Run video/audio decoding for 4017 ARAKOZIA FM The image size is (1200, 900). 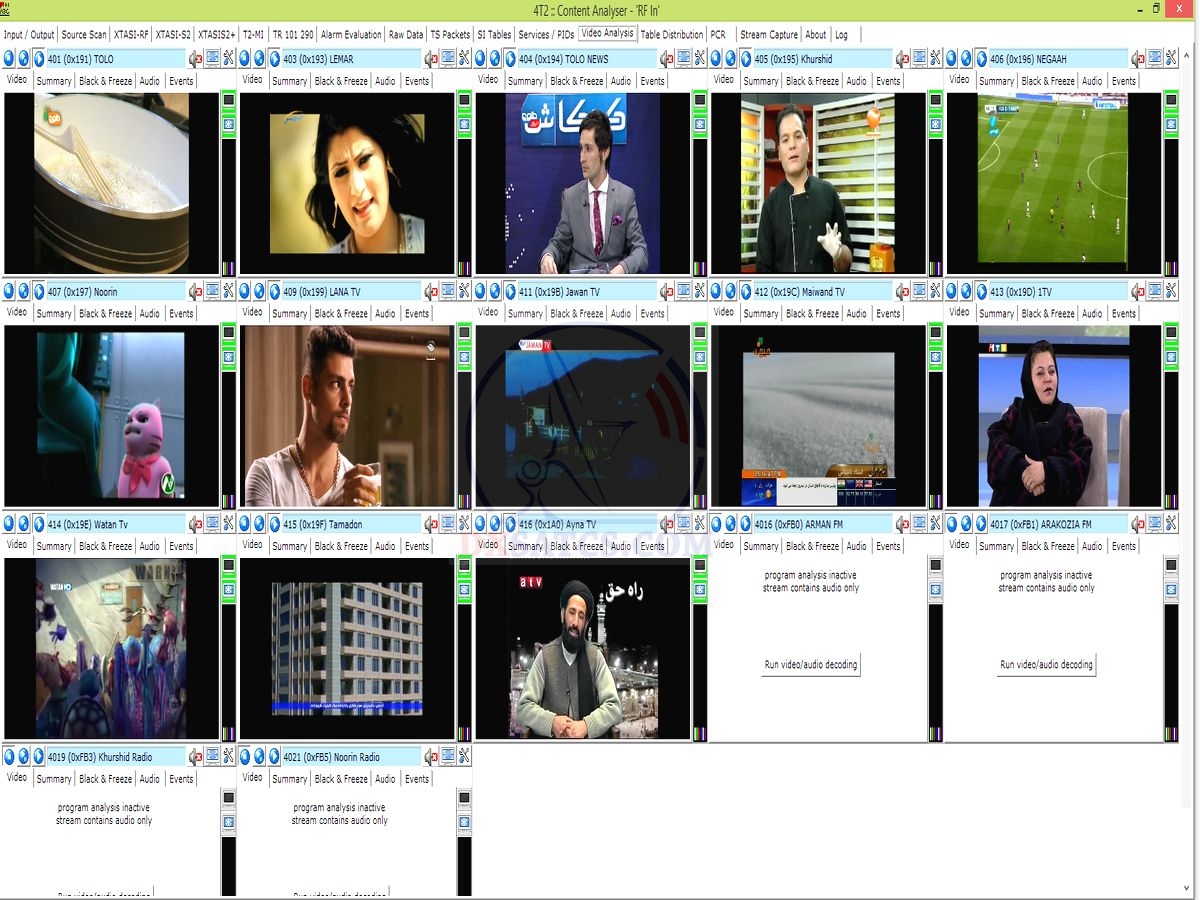click(1046, 665)
